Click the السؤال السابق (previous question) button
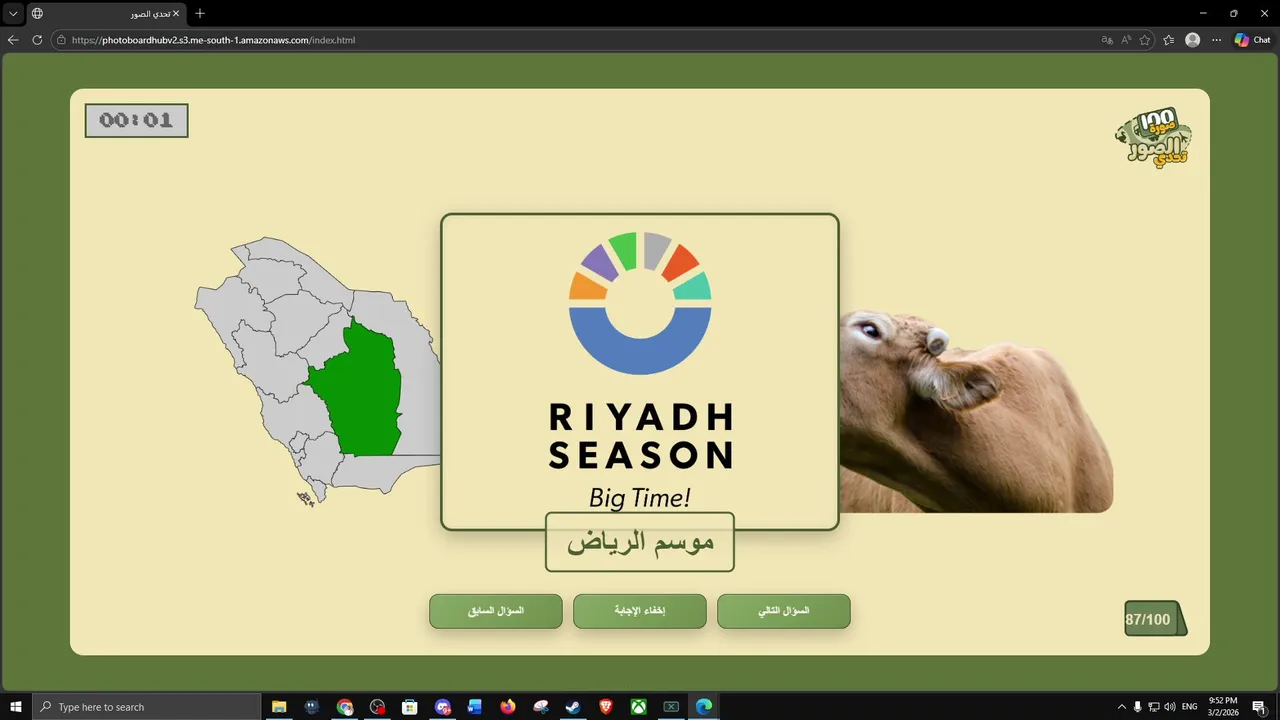This screenshot has width=1280, height=720. tap(496, 611)
